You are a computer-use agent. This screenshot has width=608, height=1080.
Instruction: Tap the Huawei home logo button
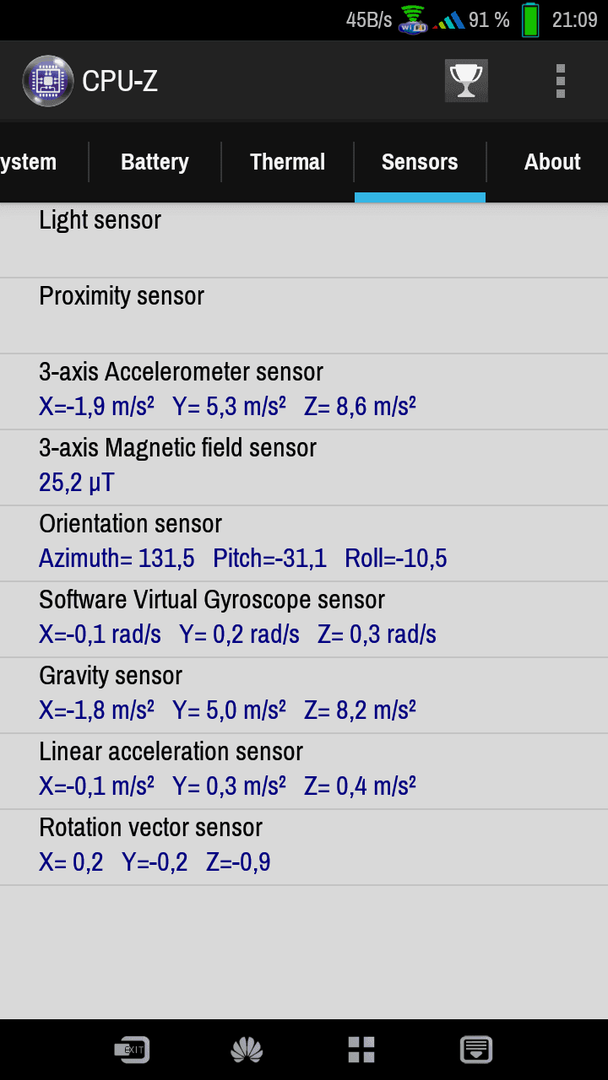click(247, 1050)
